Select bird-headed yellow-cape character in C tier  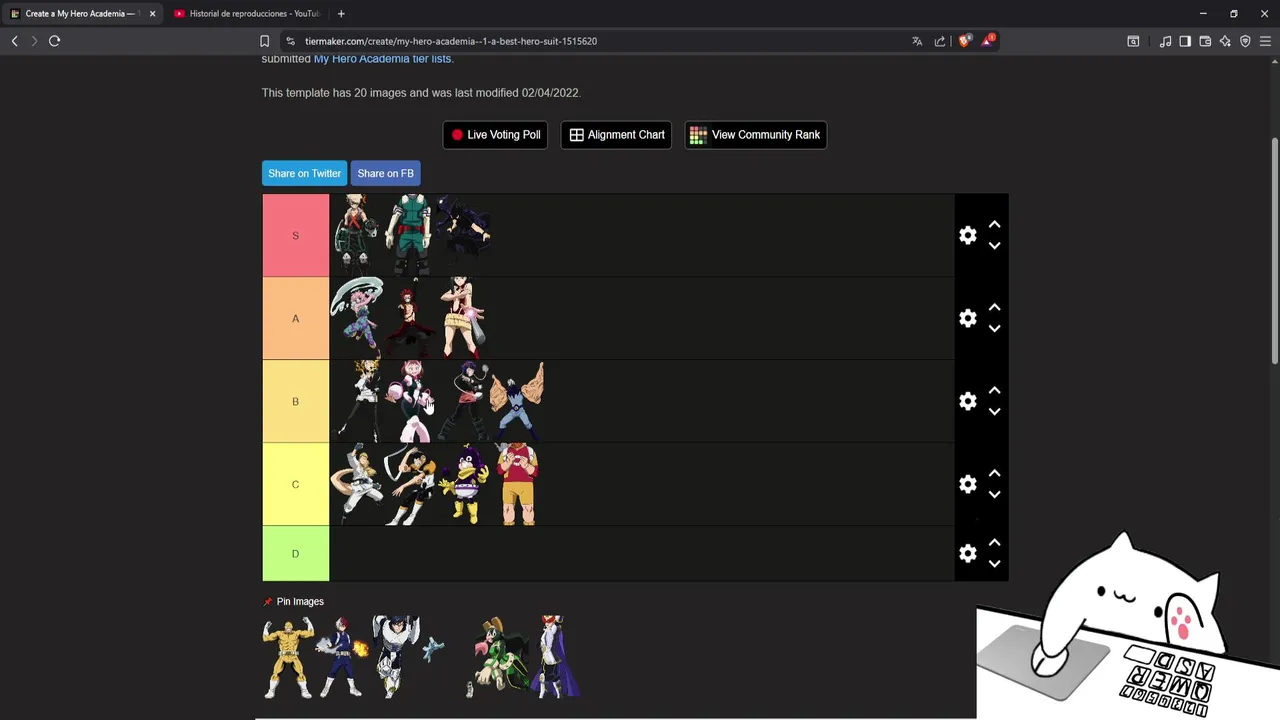pos(463,485)
